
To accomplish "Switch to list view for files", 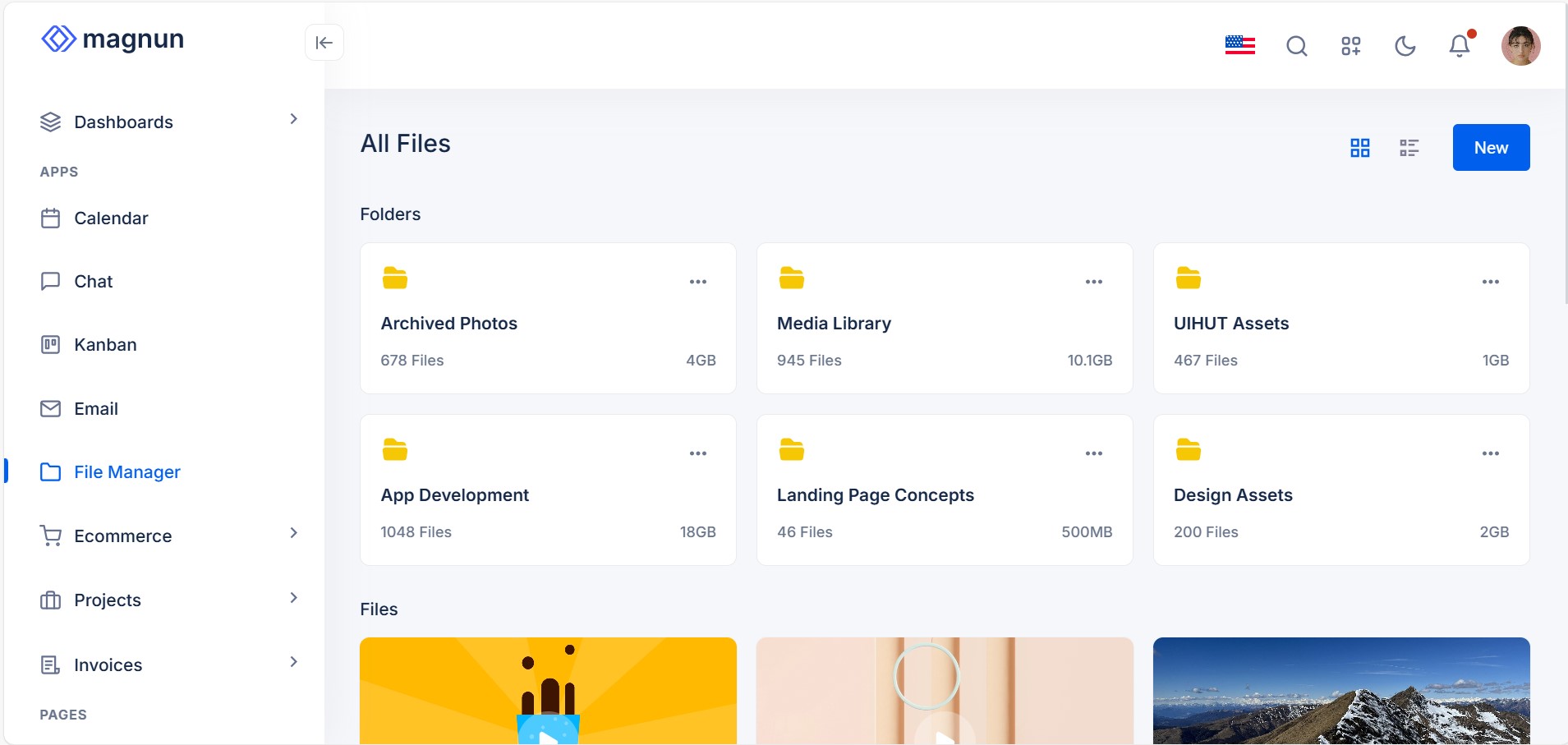I will [1409, 147].
